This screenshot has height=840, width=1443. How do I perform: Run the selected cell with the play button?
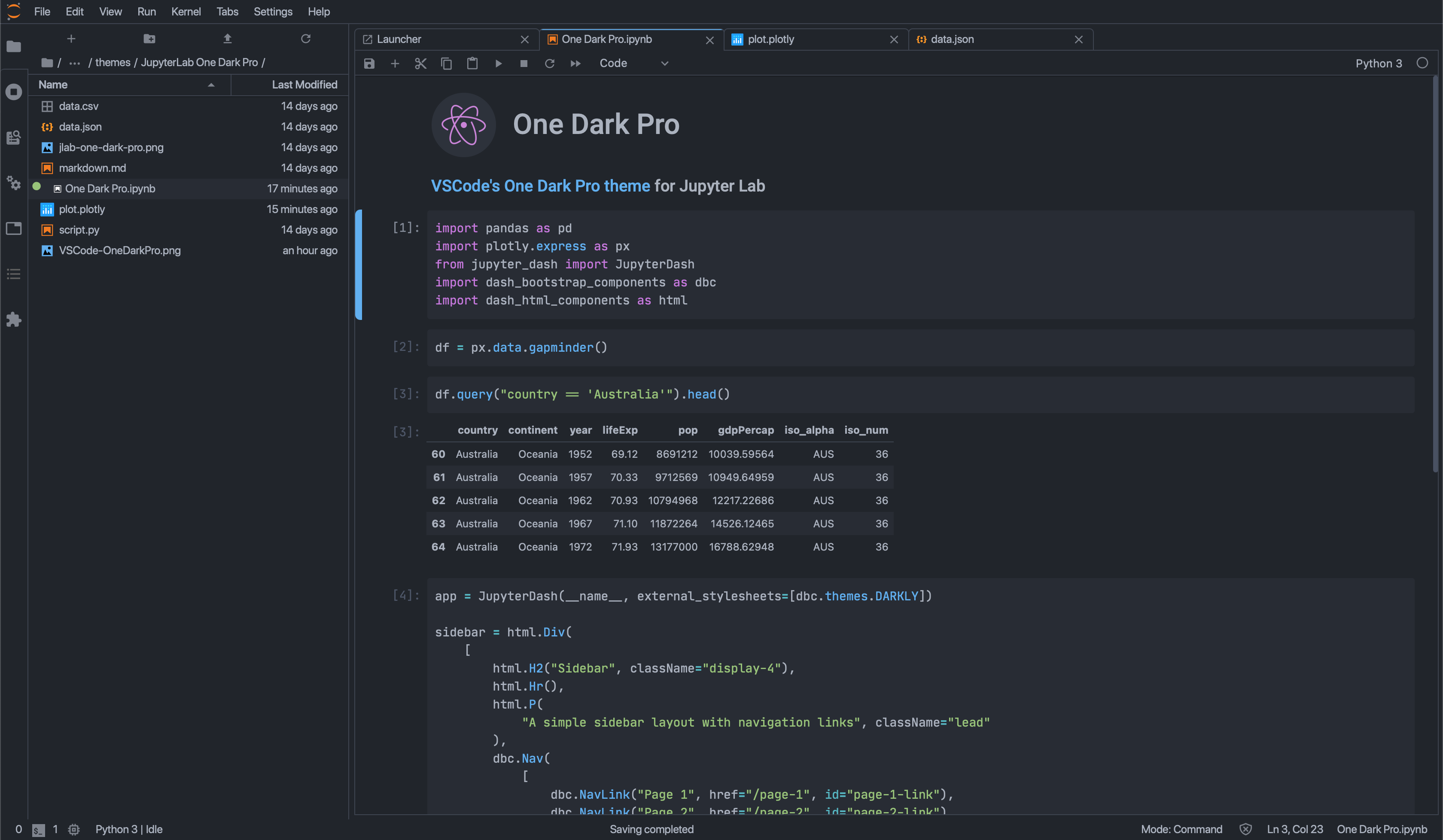click(x=498, y=64)
